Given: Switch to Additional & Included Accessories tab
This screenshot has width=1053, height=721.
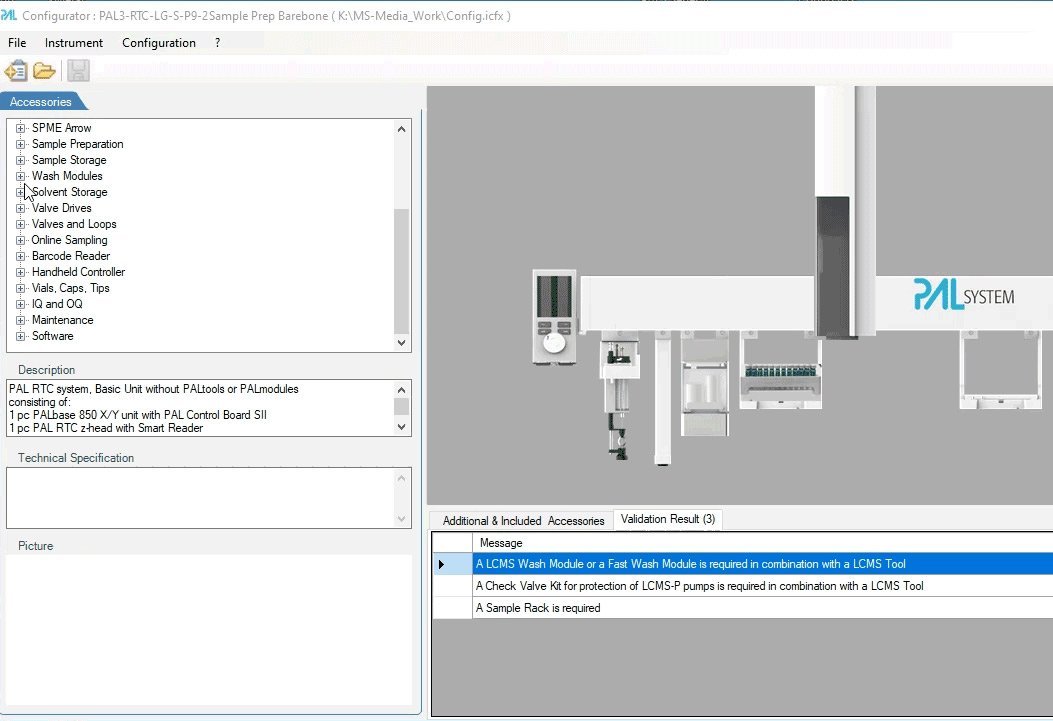Looking at the screenshot, I should point(523,521).
